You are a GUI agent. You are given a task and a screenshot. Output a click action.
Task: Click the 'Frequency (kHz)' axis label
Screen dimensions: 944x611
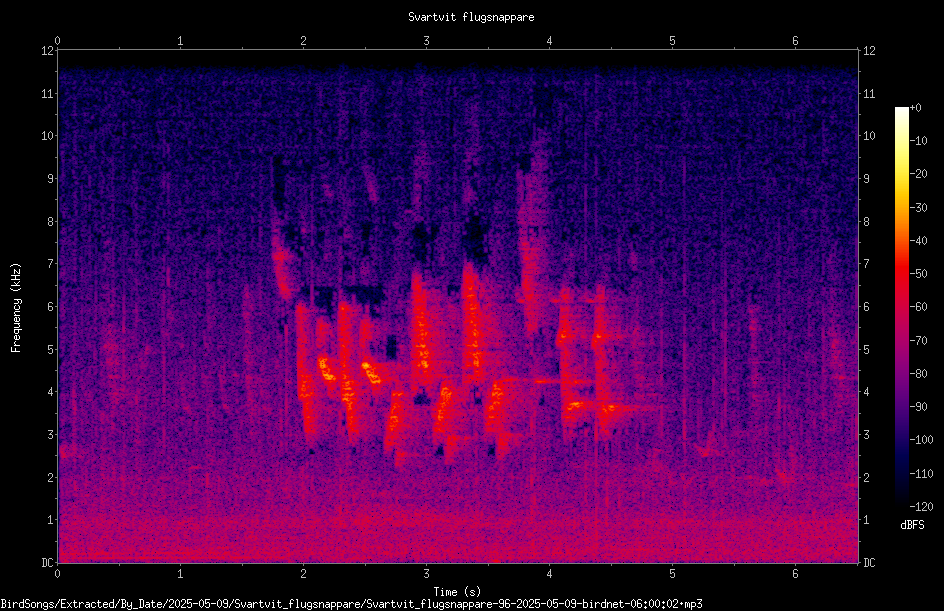(x=16, y=308)
